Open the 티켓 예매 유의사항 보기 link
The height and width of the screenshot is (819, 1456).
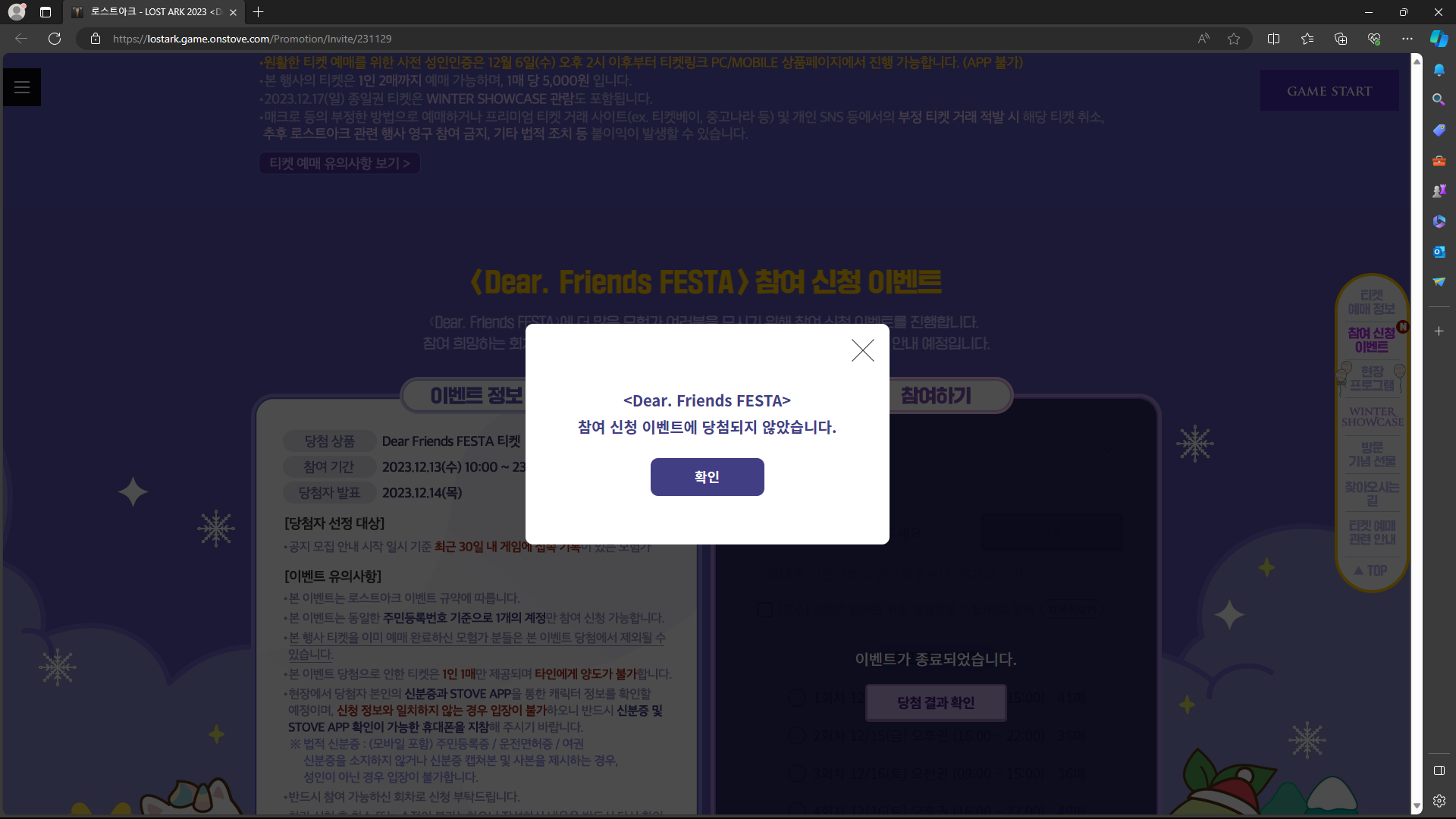tap(339, 163)
